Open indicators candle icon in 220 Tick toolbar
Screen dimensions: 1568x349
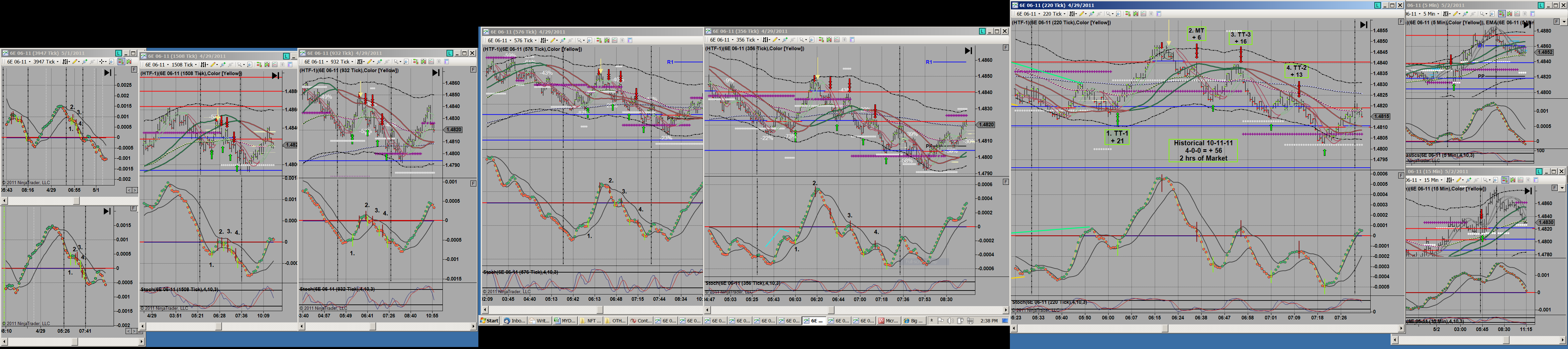pos(1136,13)
